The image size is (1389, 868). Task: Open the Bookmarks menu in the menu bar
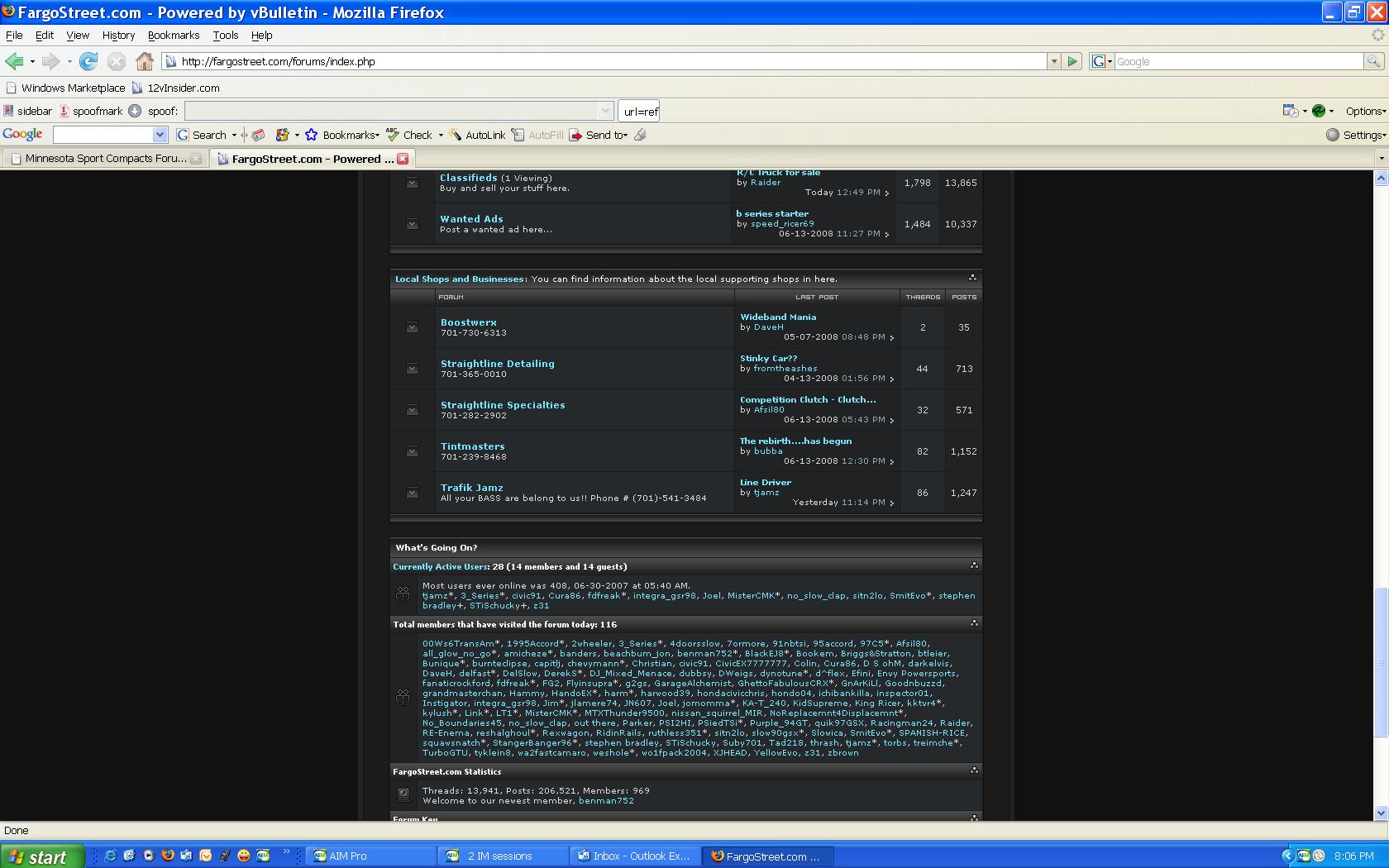pyautogui.click(x=174, y=36)
